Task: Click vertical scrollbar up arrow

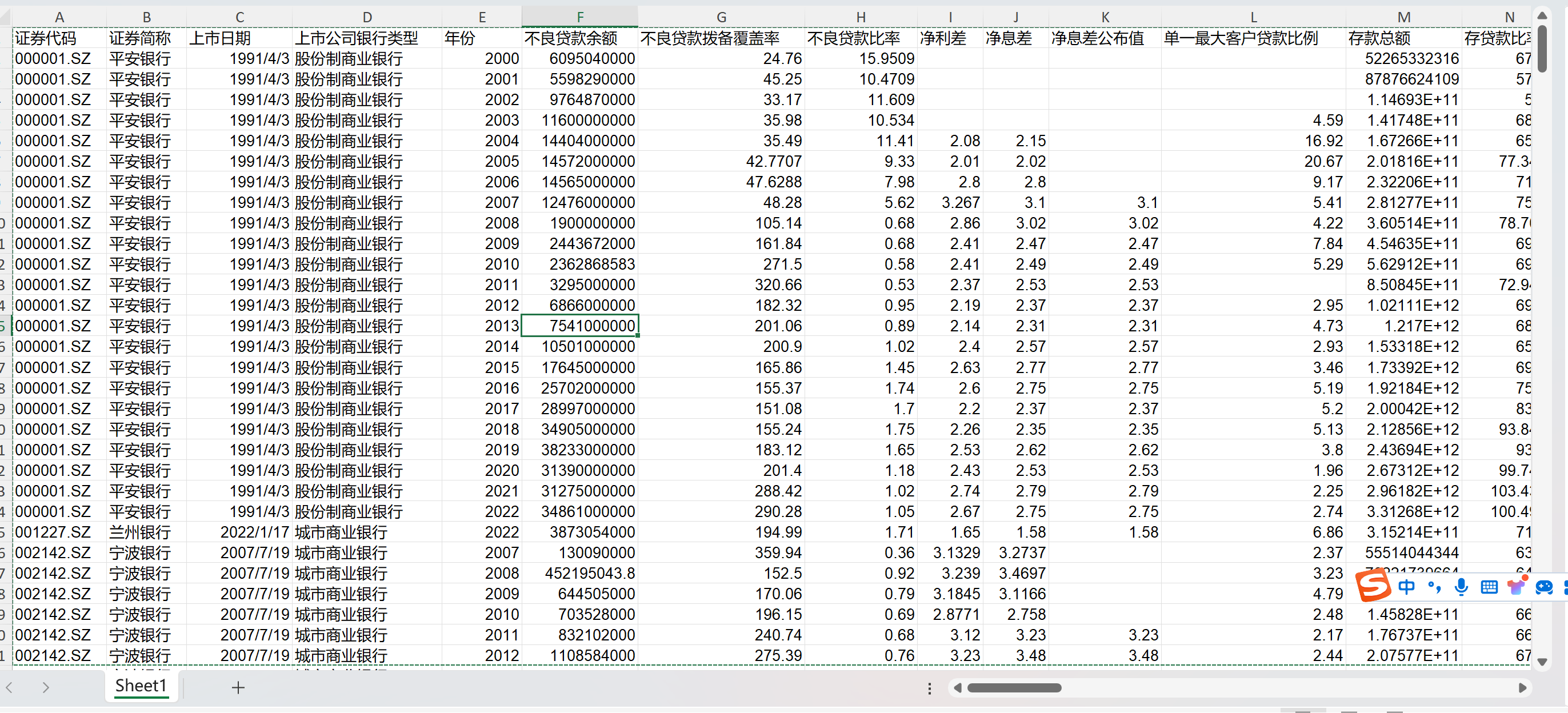Action: [1542, 16]
